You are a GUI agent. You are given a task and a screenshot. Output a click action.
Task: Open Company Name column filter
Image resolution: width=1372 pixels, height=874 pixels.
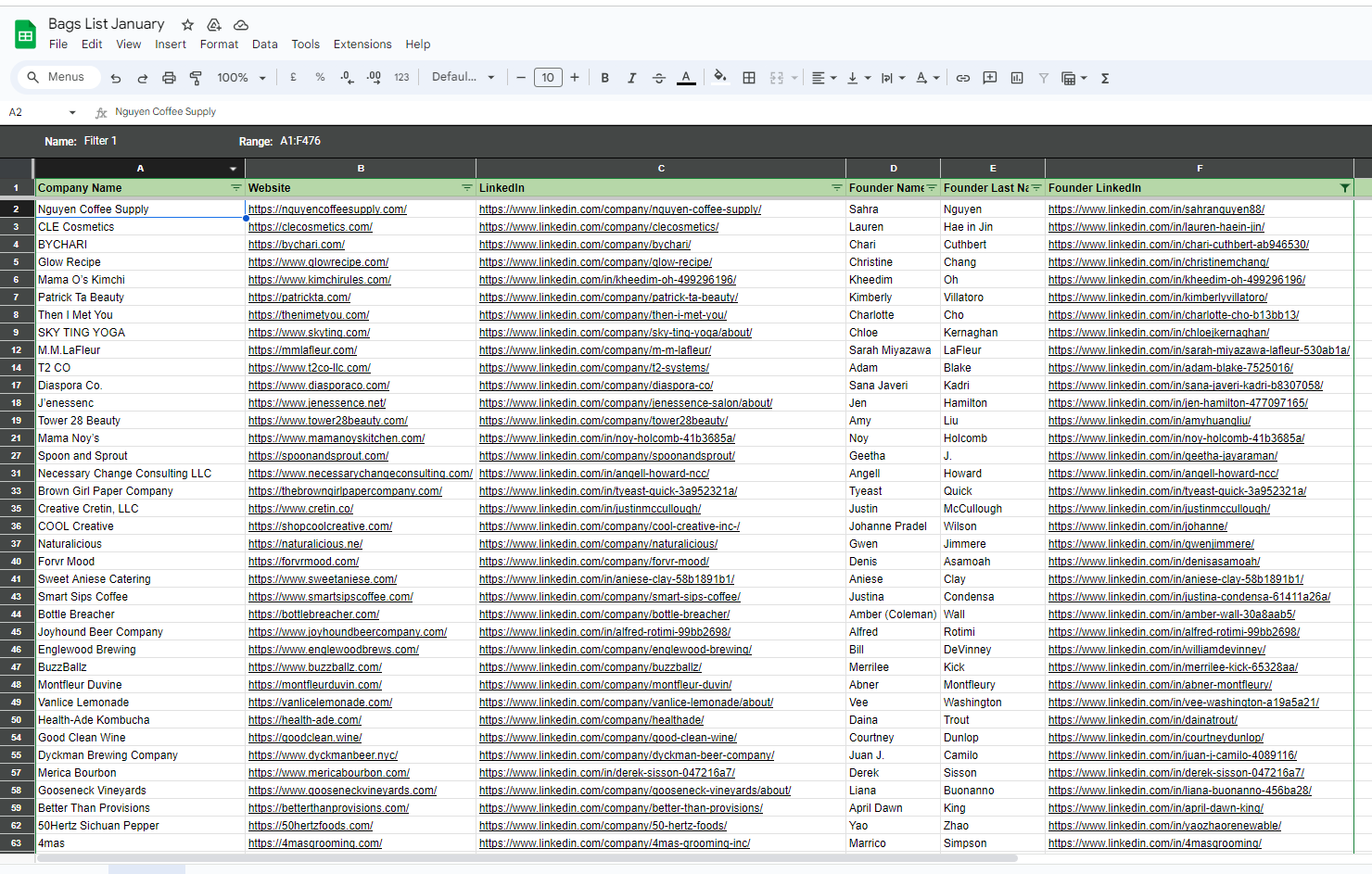click(235, 188)
